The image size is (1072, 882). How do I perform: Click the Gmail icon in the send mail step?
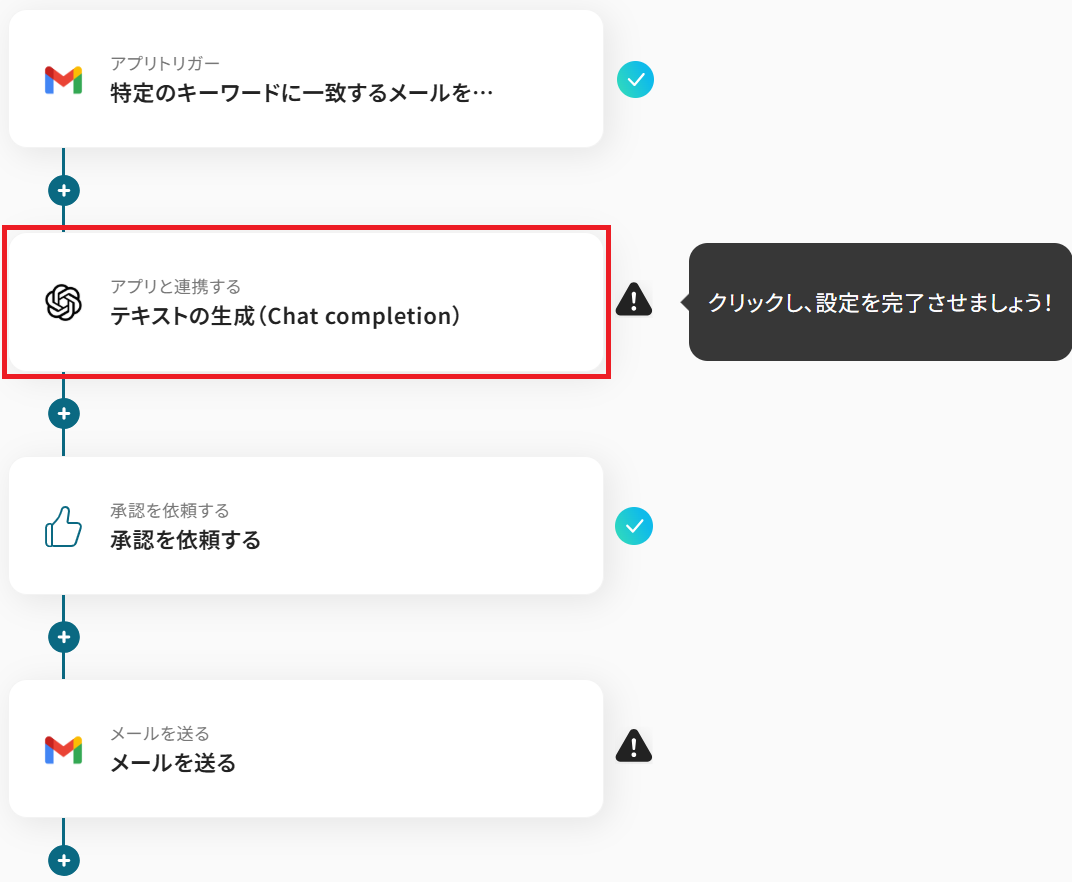click(63, 749)
